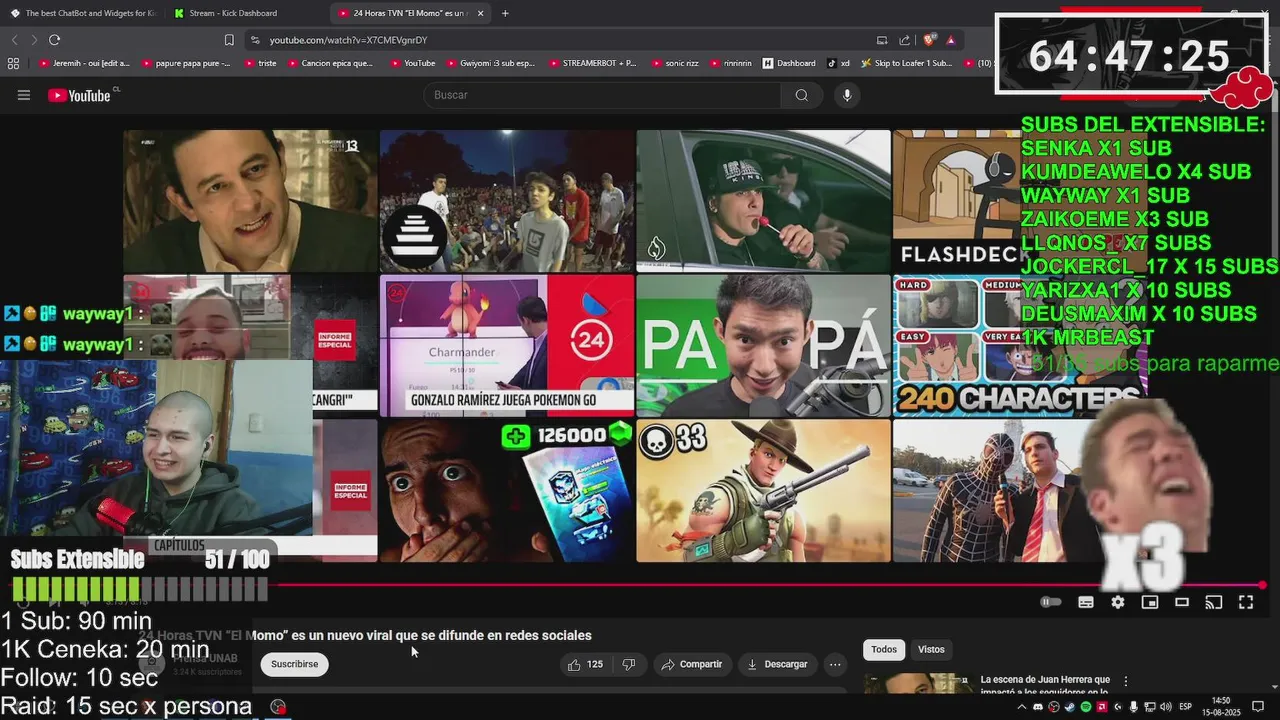Select the Todos filter chip
The image size is (1280, 720).
click(x=884, y=649)
